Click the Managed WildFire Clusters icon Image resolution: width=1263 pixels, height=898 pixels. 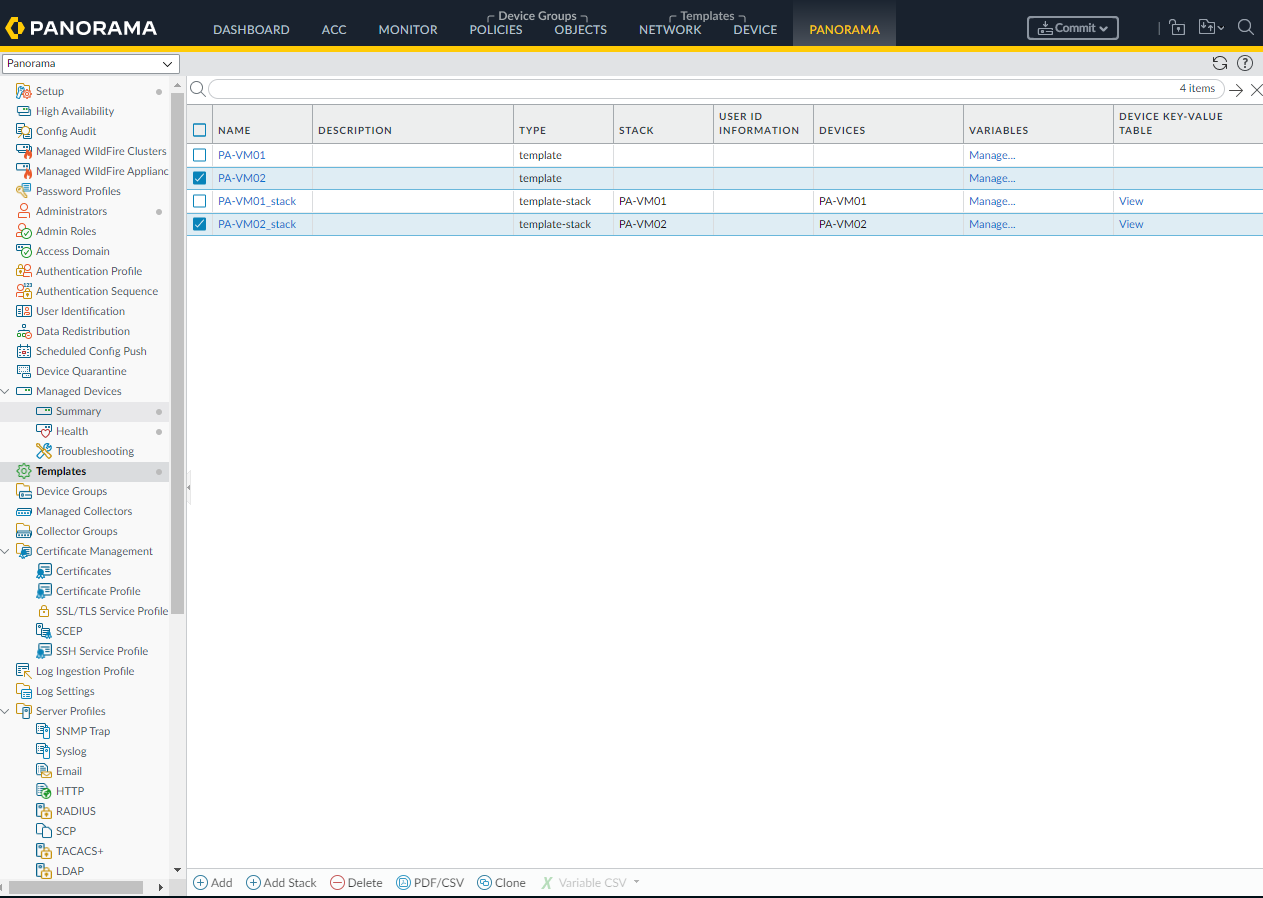24,151
